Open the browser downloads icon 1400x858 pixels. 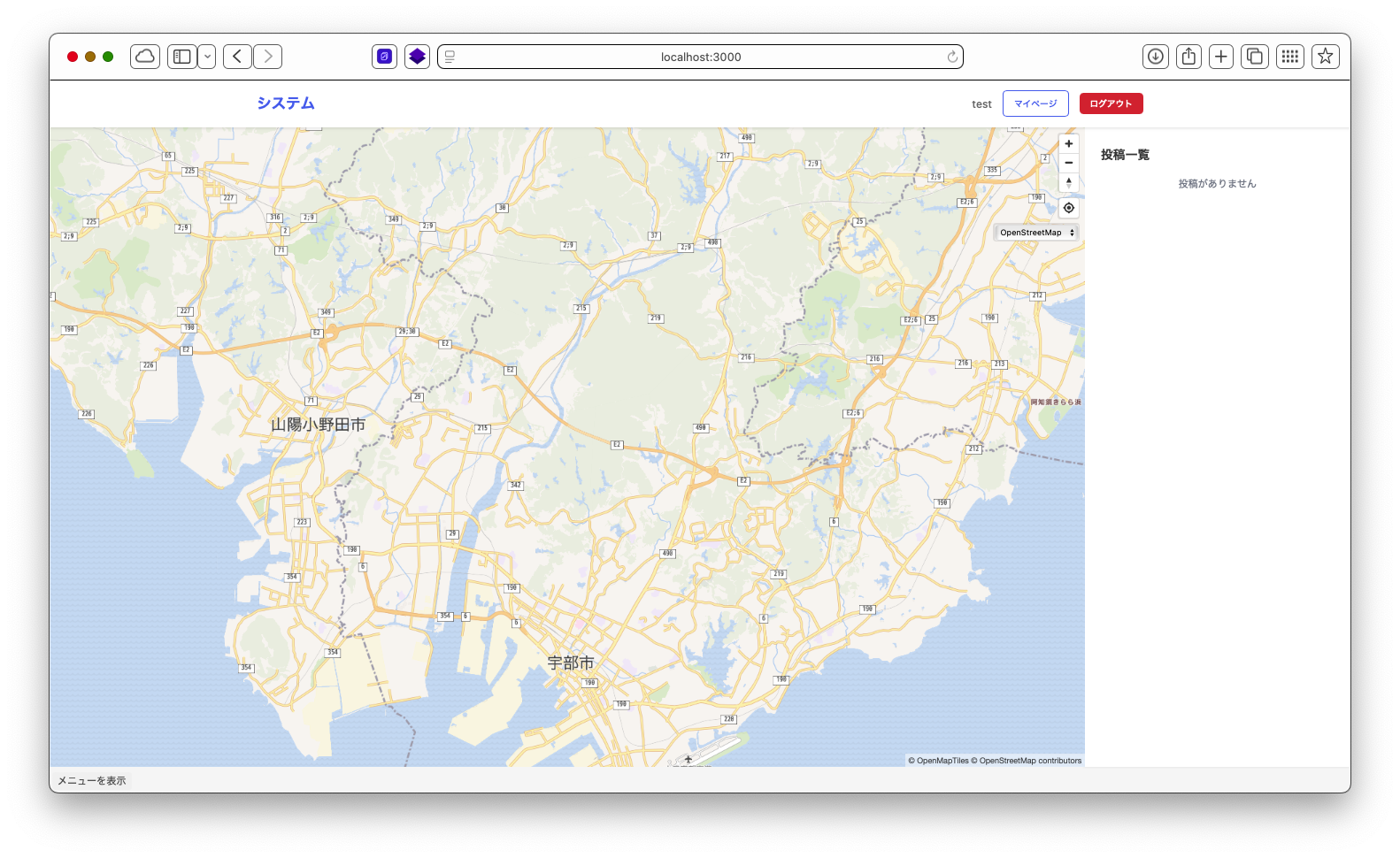[1156, 57]
